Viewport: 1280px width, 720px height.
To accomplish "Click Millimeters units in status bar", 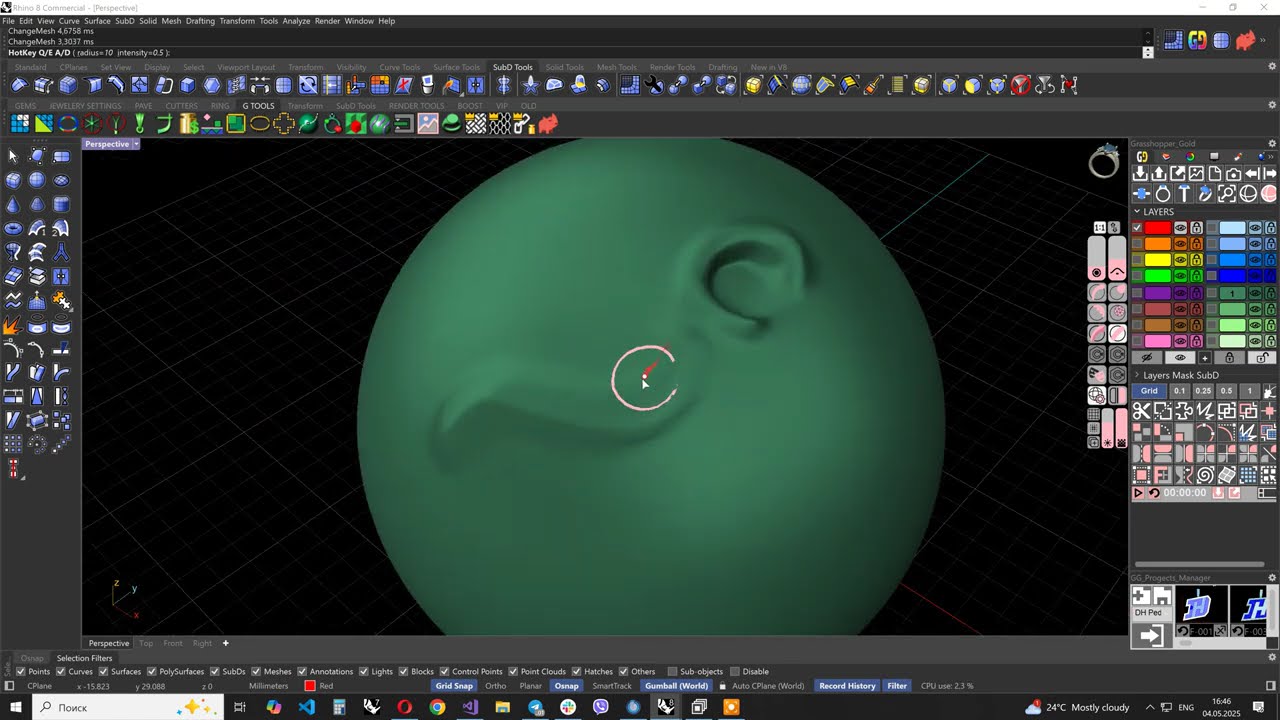I will 268,686.
